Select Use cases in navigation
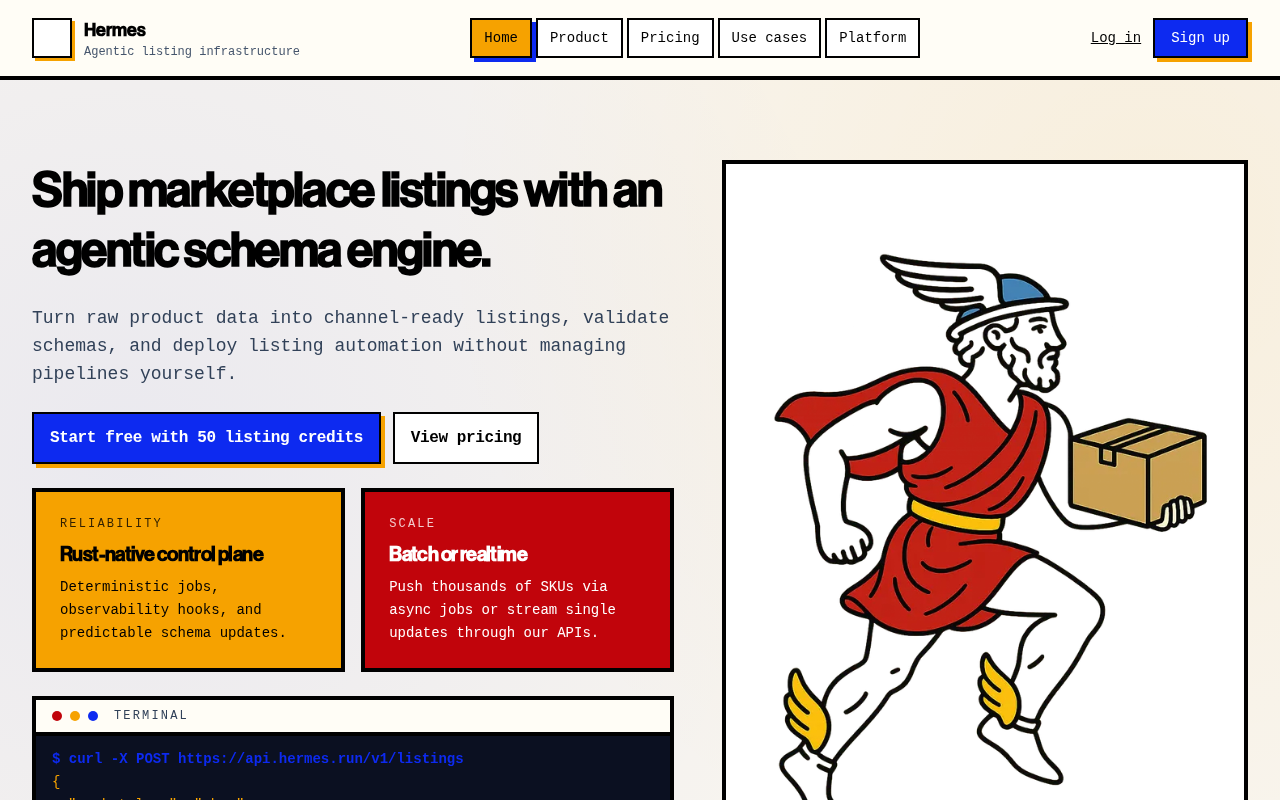The height and width of the screenshot is (800, 1280). point(769,38)
